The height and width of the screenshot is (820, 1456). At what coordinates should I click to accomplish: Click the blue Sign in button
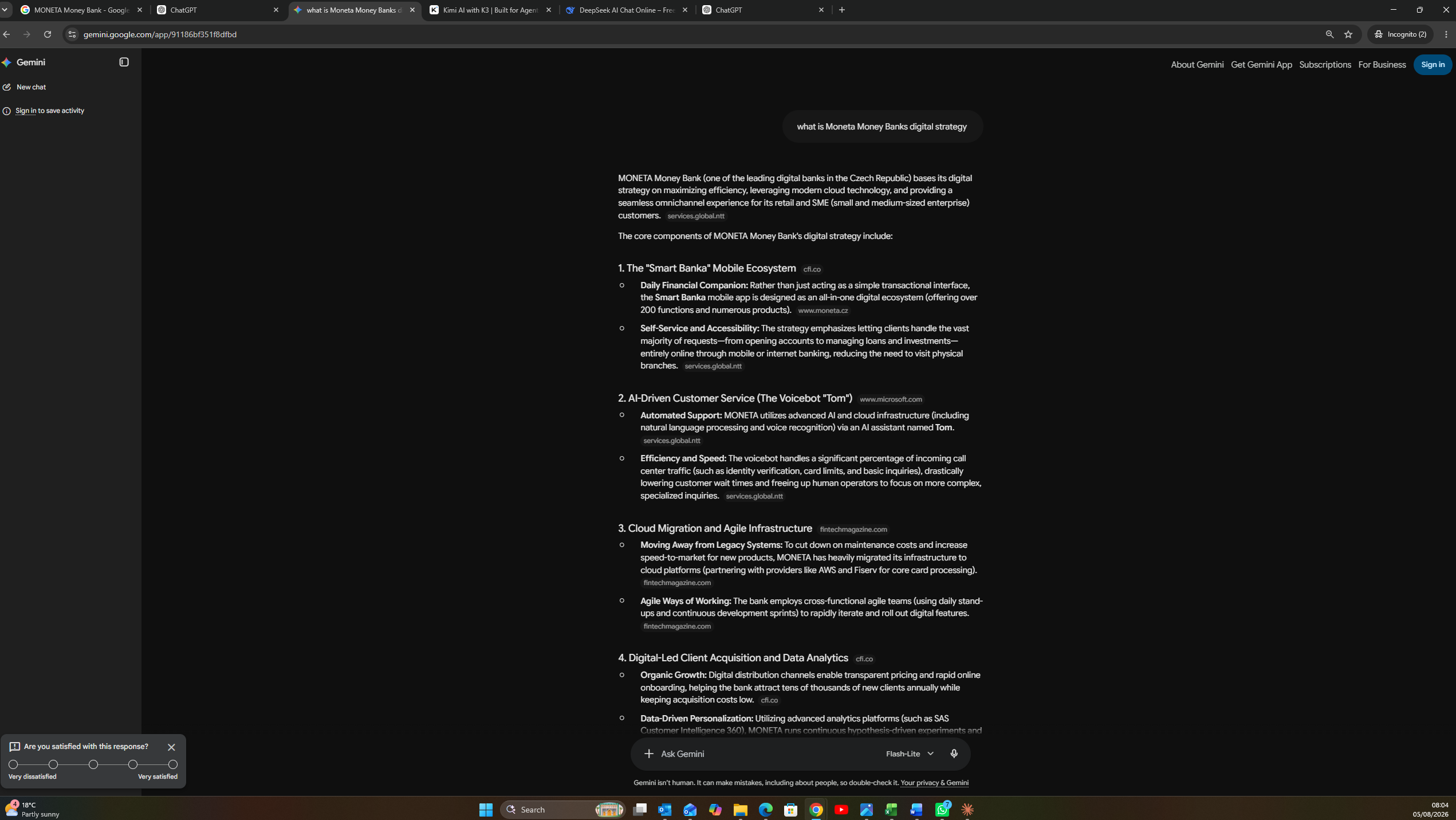[1432, 65]
